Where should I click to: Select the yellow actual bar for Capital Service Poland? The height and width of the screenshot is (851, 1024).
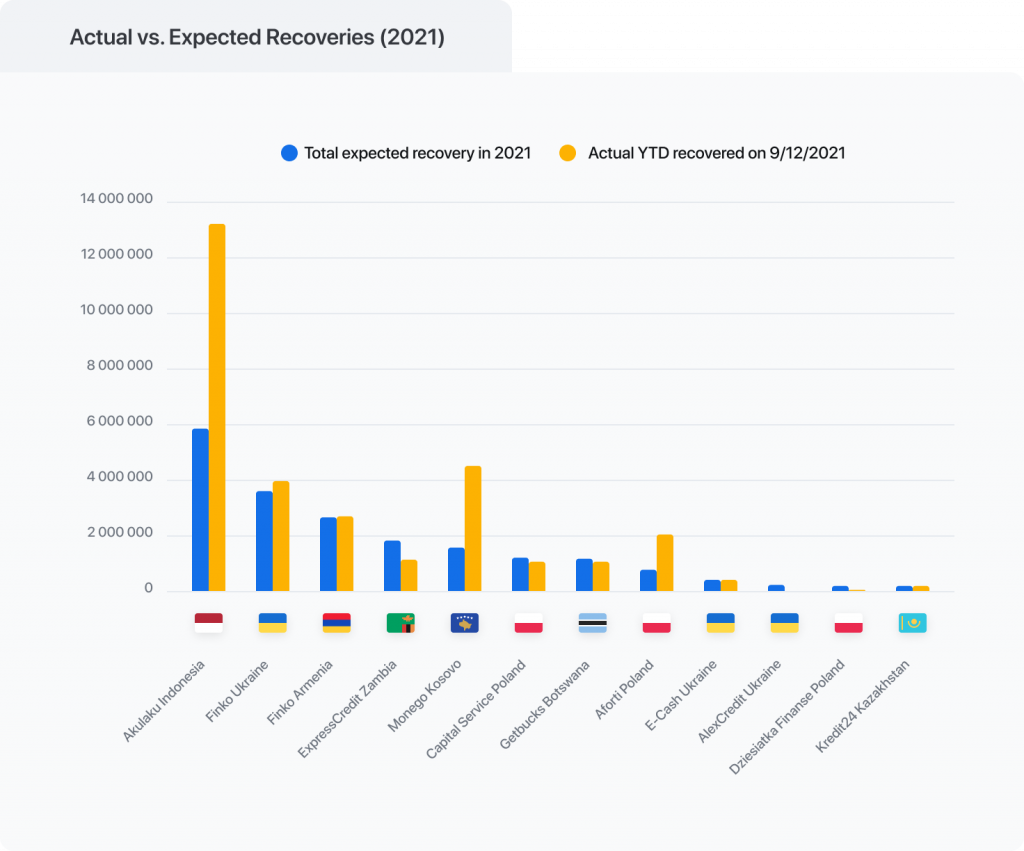click(537, 577)
